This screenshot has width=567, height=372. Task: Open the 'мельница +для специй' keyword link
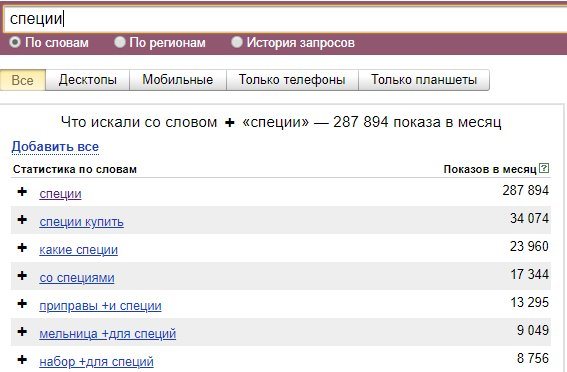click(107, 333)
